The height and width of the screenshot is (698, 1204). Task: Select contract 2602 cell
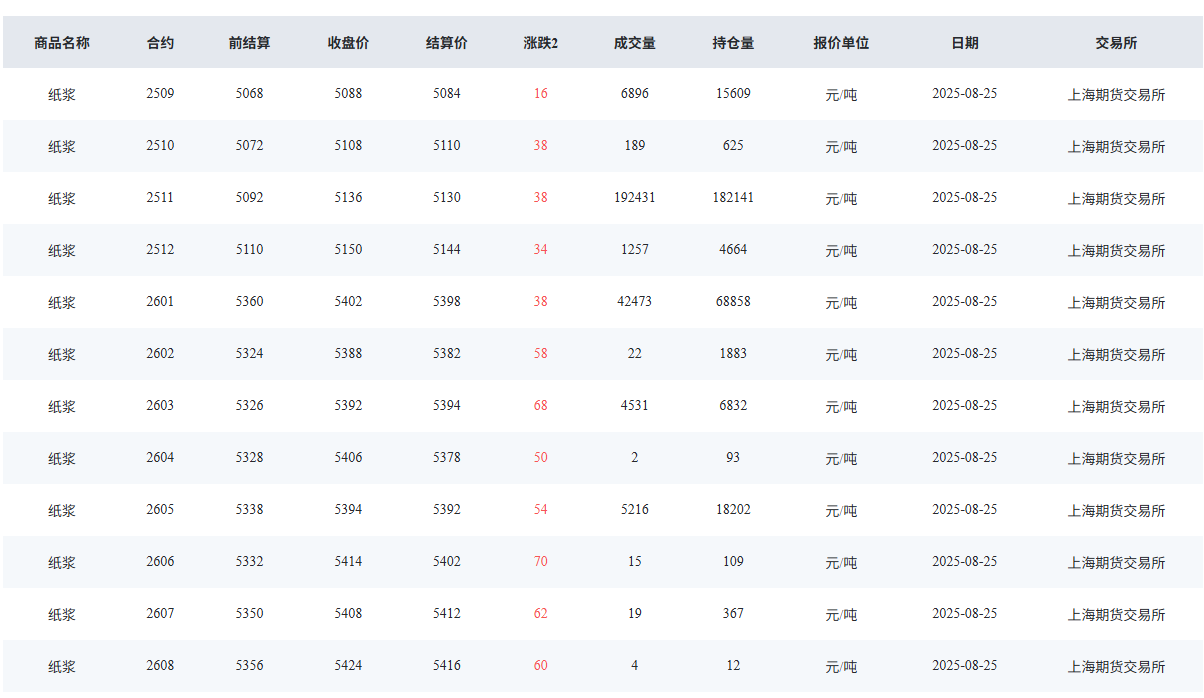[160, 354]
